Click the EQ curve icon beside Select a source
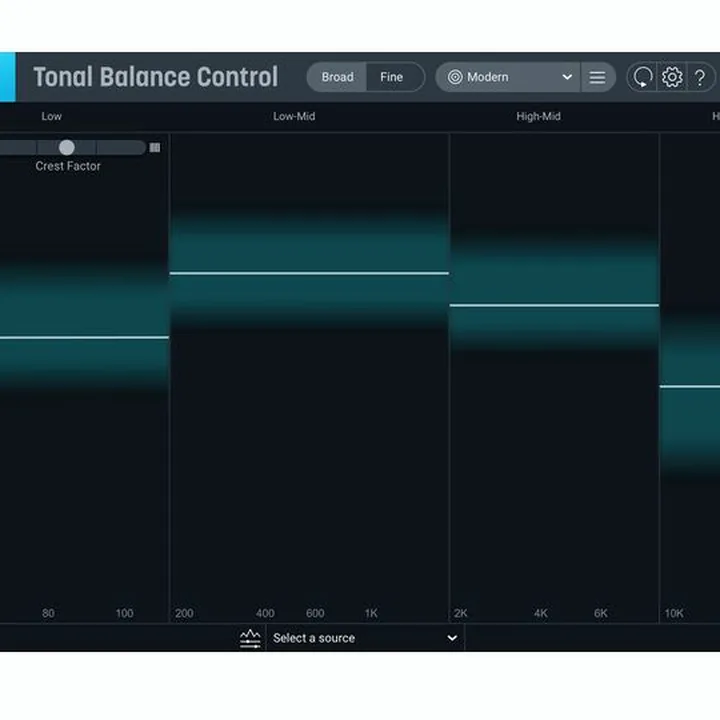The image size is (720, 720). [x=250, y=638]
